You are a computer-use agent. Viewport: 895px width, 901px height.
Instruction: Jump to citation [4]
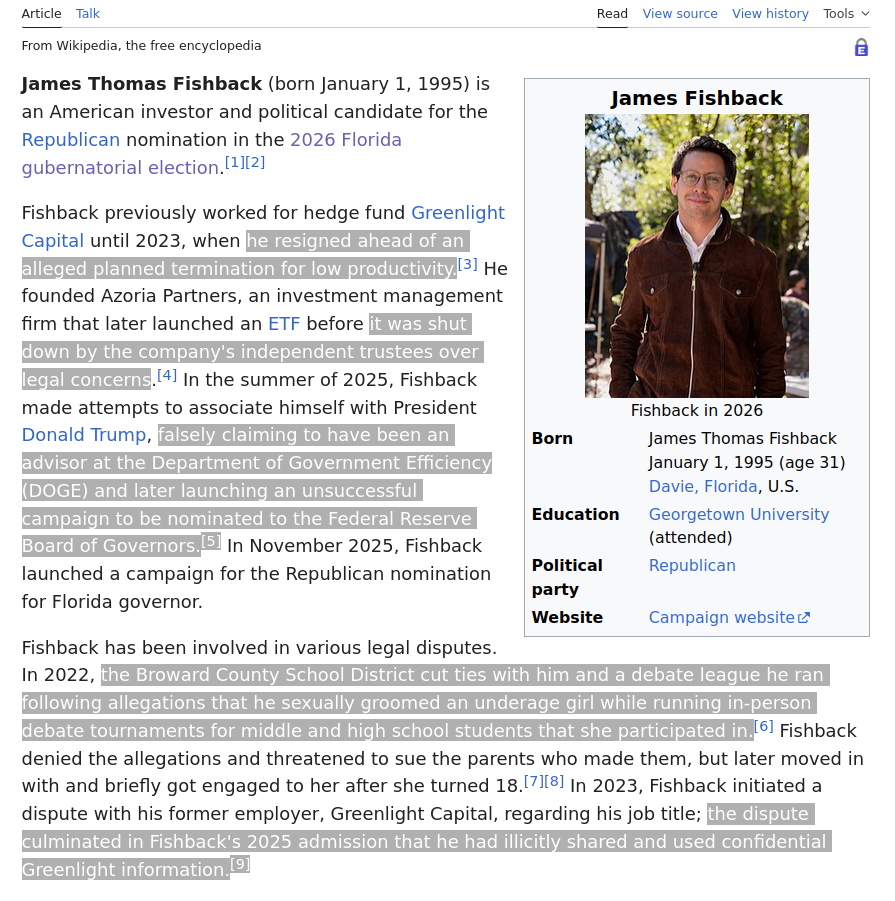pos(167,375)
